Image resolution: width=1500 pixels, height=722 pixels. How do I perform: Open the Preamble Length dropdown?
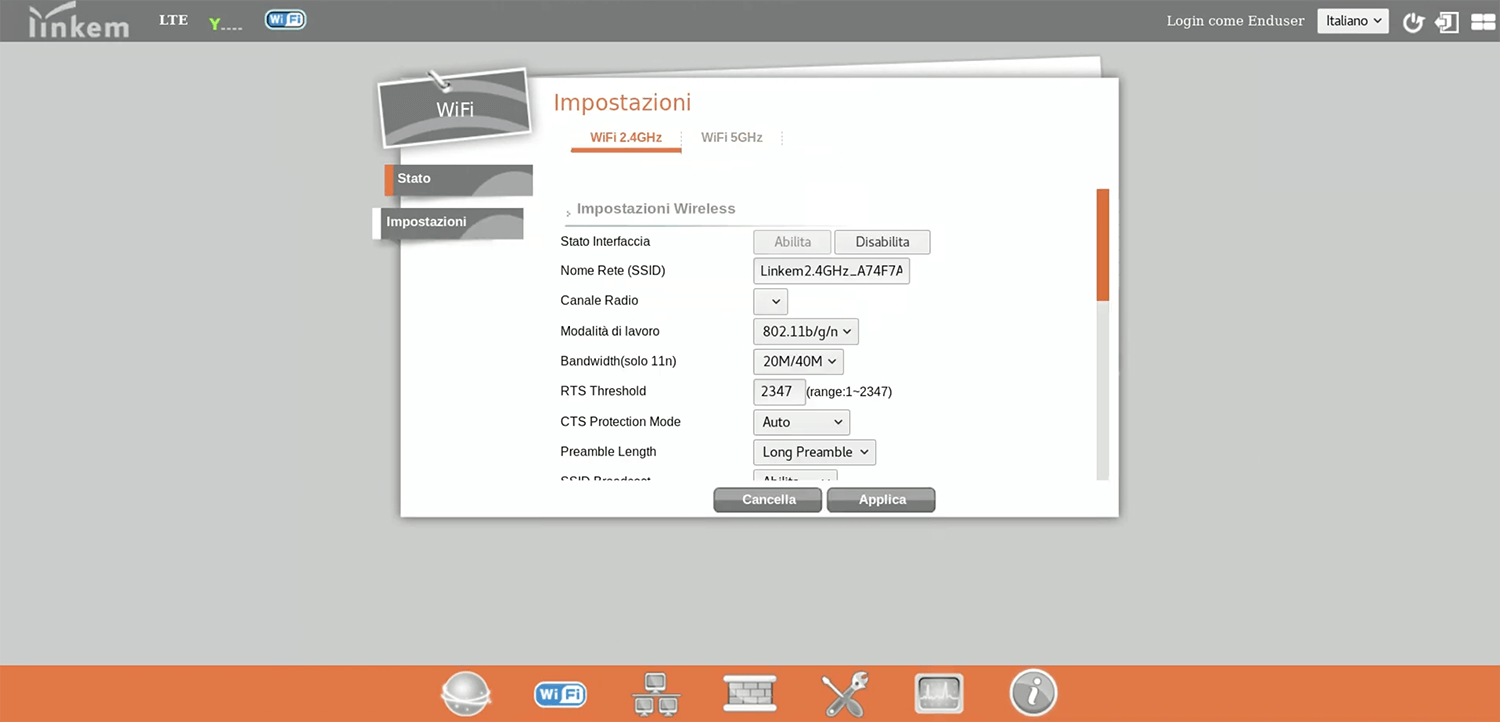point(814,452)
